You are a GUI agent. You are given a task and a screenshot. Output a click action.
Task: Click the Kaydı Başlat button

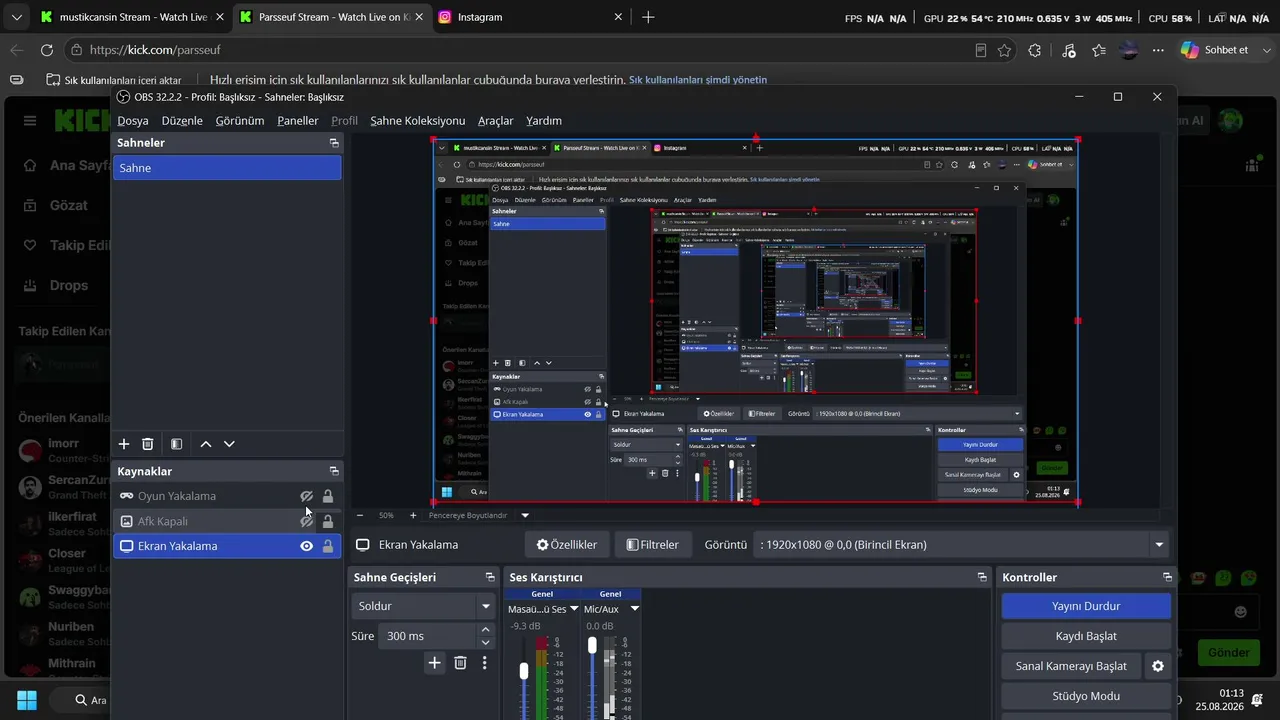(1086, 636)
